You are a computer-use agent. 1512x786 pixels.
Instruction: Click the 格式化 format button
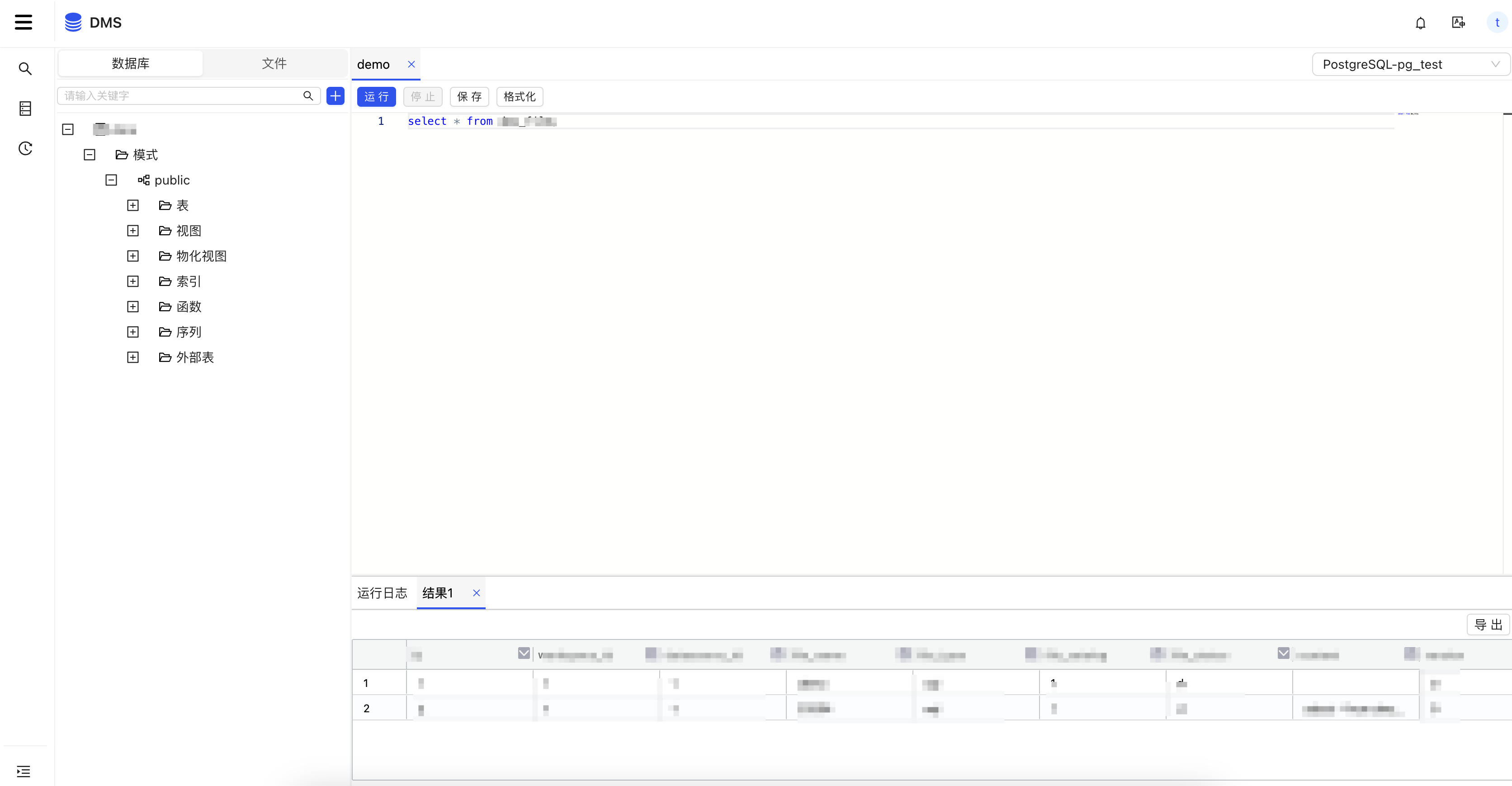[520, 97]
